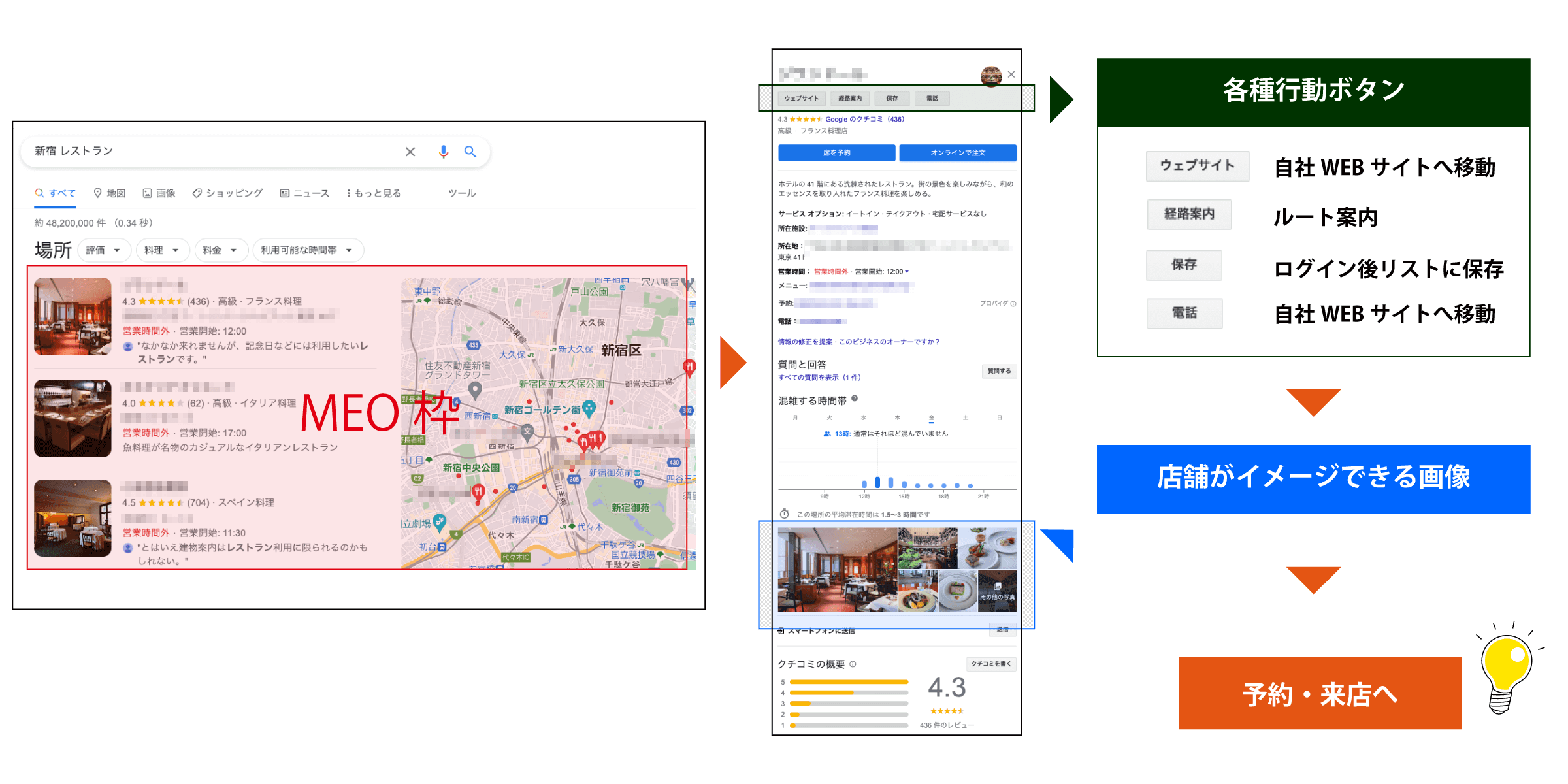1568x784 pixels.
Task: Click the gray pin at 住友不動産新宿グランドタワー
Action: 476,391
